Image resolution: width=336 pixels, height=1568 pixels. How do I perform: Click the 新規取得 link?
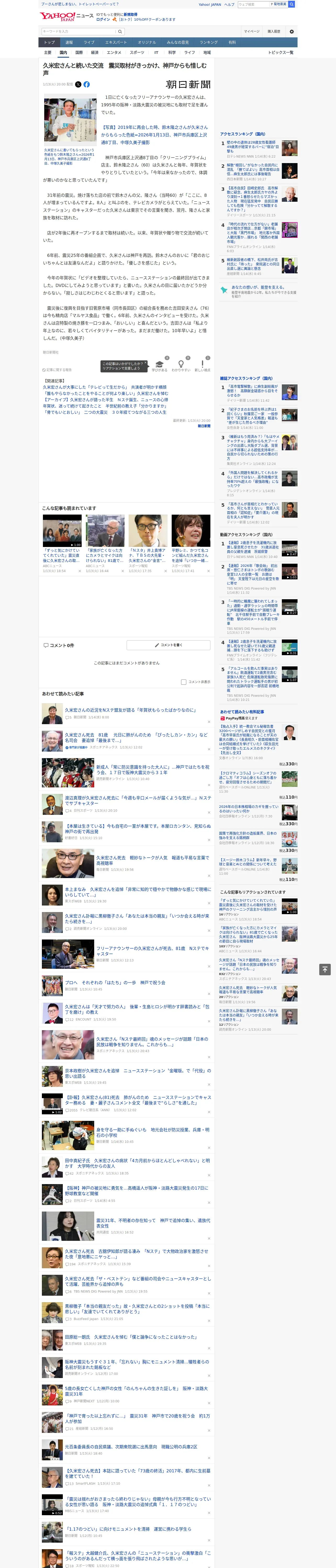tap(131, 14)
